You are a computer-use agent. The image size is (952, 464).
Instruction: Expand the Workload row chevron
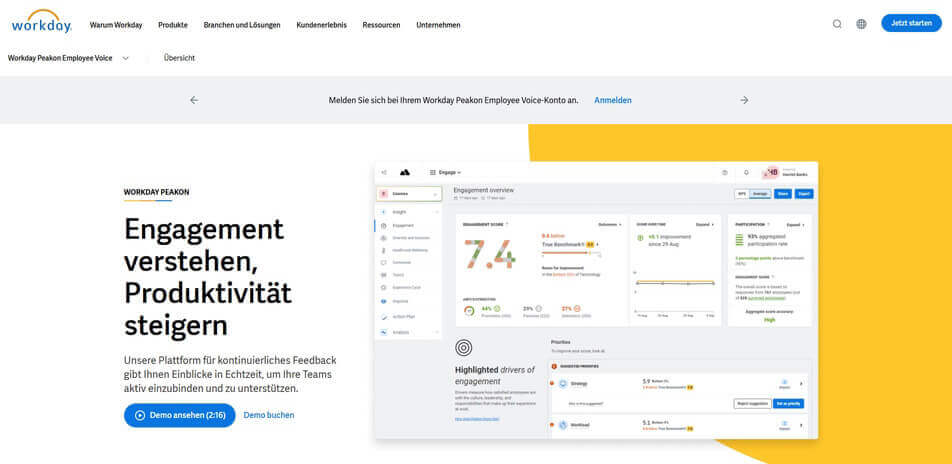(x=801, y=425)
